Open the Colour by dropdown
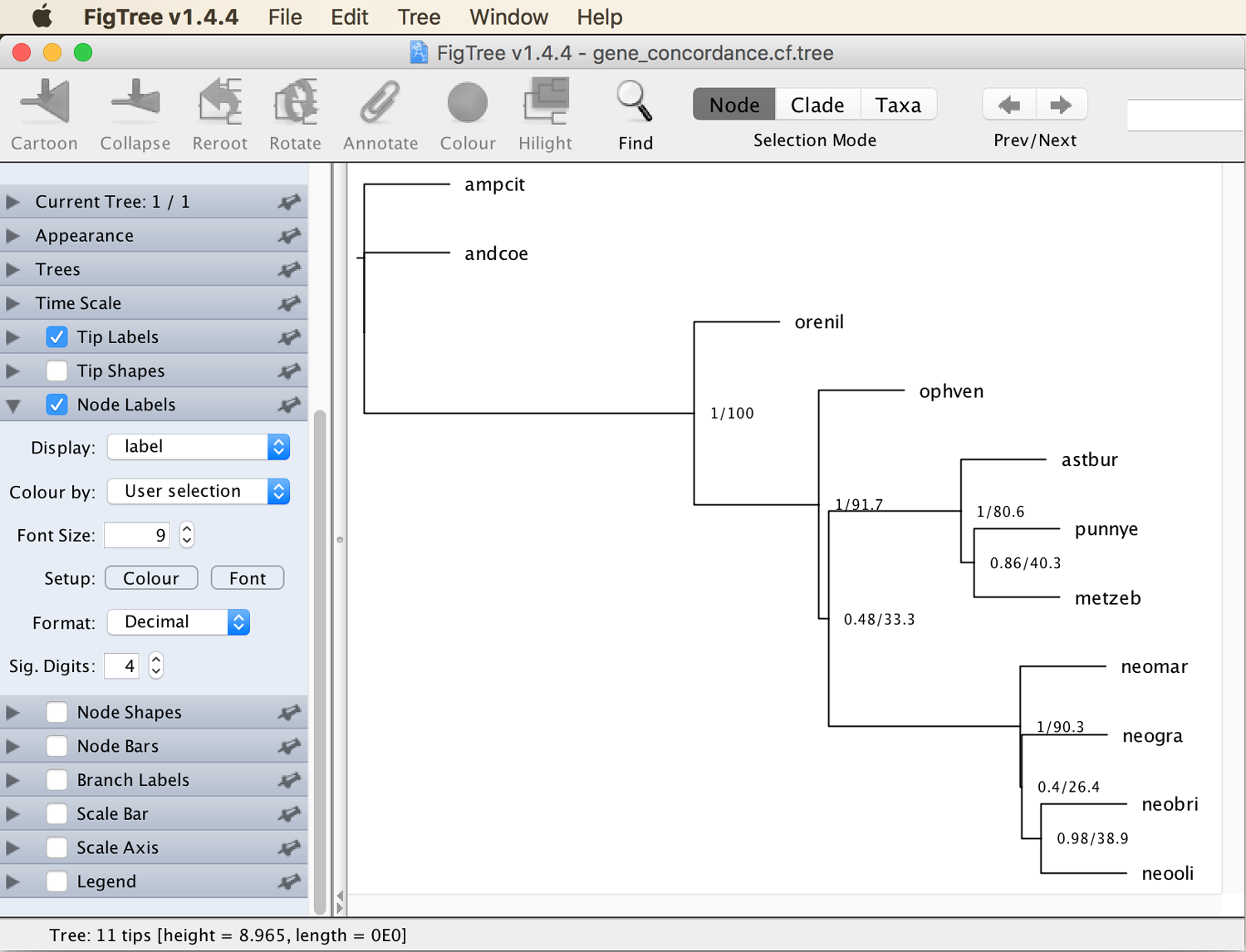This screenshot has height=952, width=1246. 199,492
